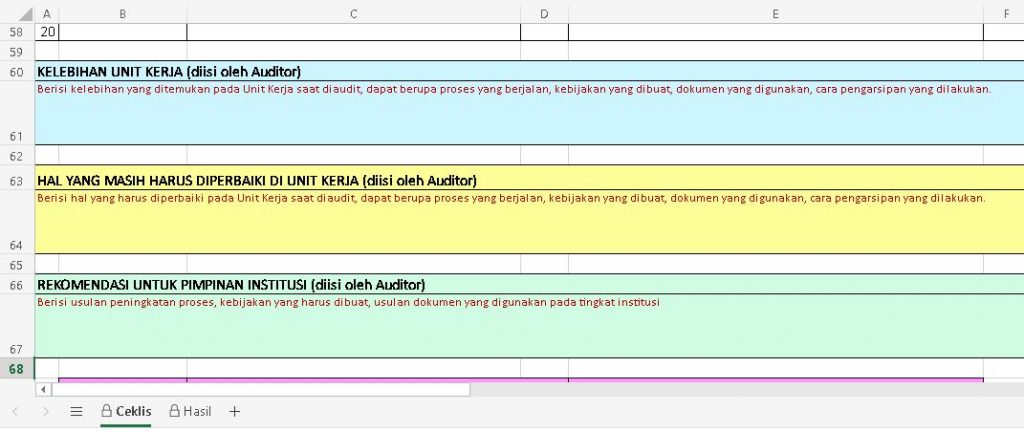Select the cell containing 20 in row 58
1024x432 pixels.
pyautogui.click(x=47, y=32)
